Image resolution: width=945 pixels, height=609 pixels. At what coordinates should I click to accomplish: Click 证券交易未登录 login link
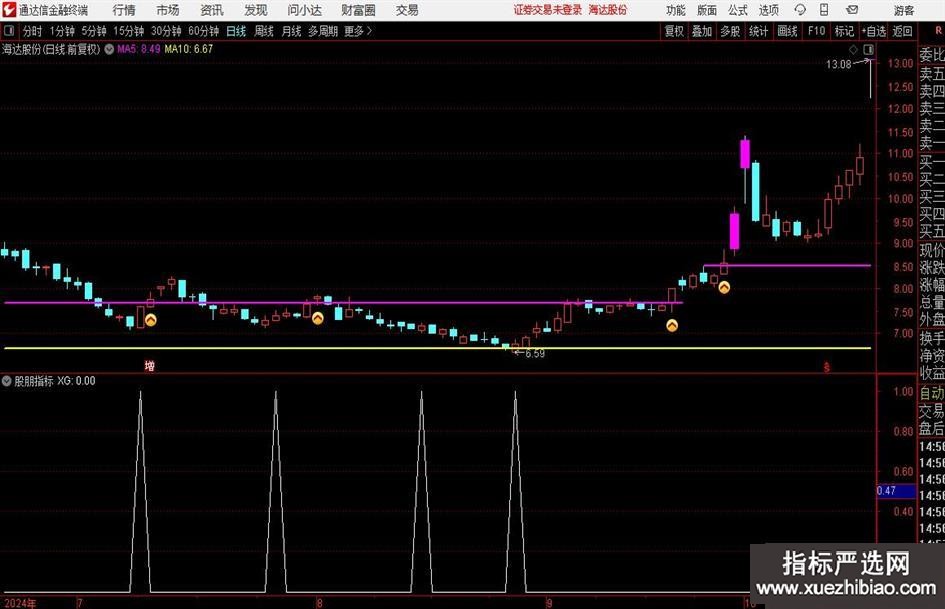(x=548, y=10)
